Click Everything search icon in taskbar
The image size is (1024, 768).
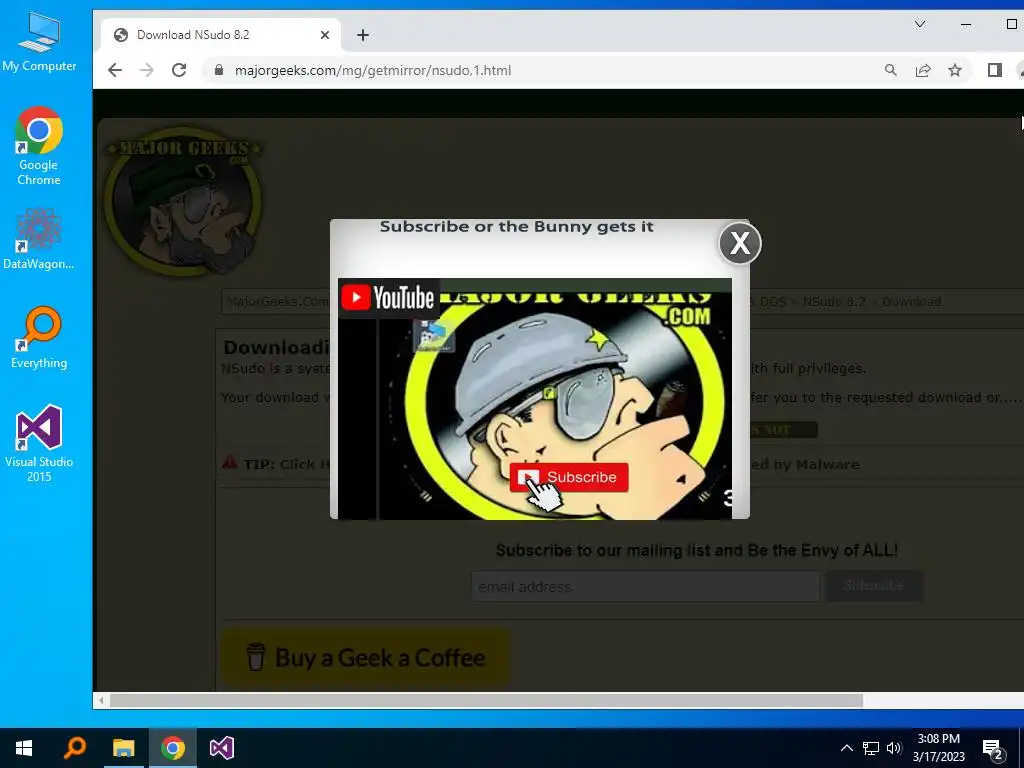point(74,748)
